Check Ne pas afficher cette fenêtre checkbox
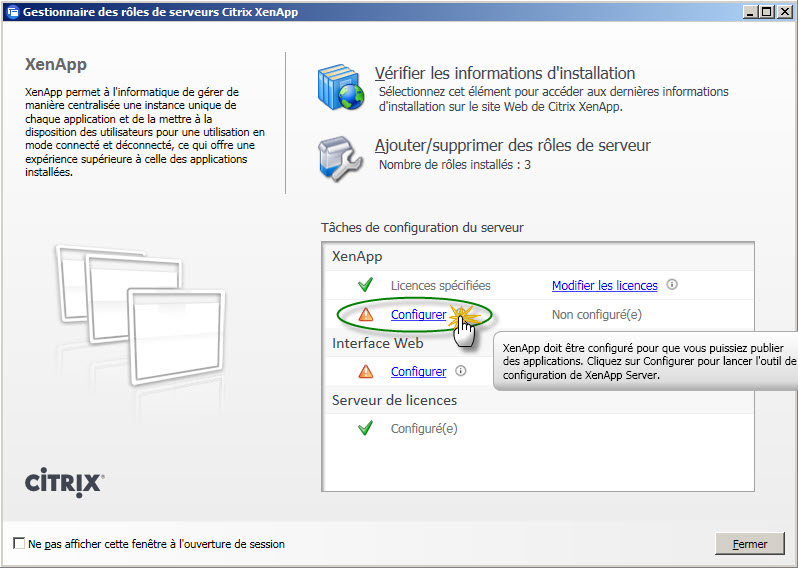Viewport: 798px width, 568px height. [19, 544]
